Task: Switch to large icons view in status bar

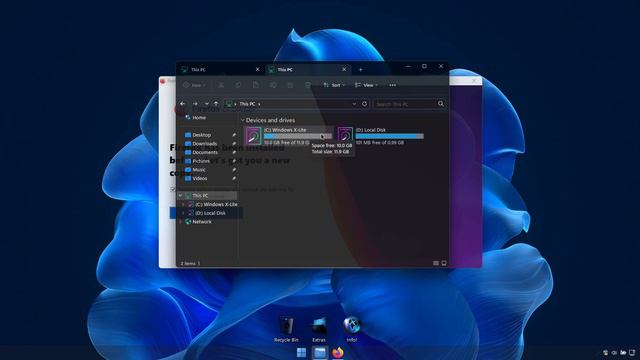Action: pyautogui.click(x=444, y=263)
